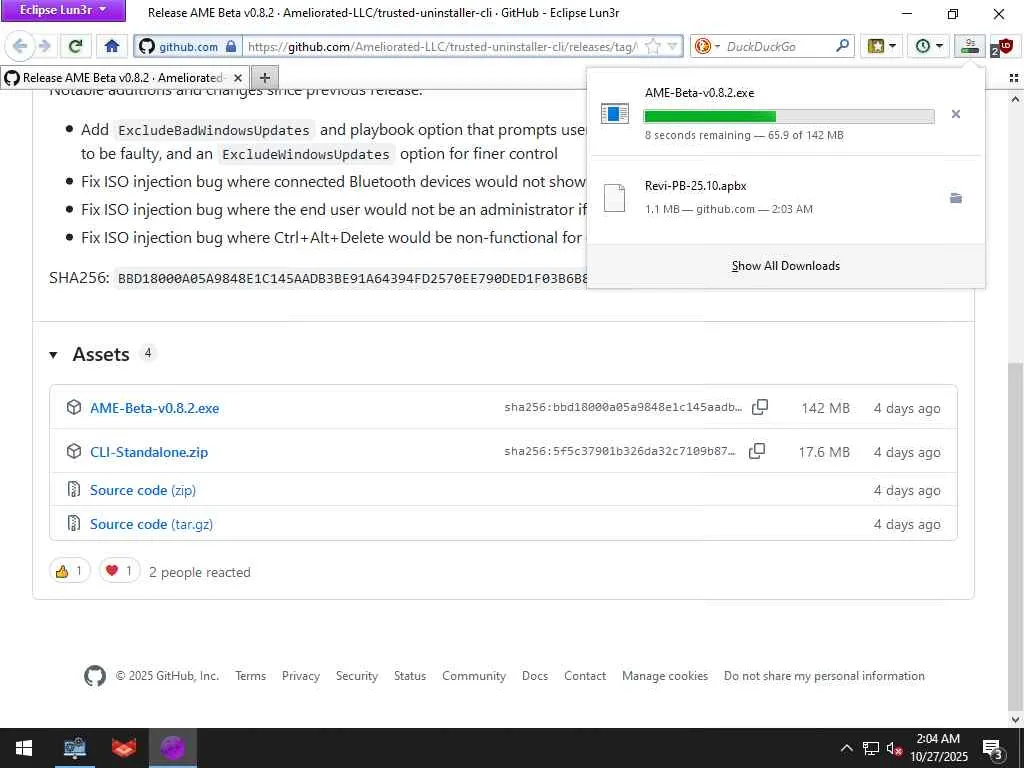Bookmark this page with the star icon
Screen dimensions: 1024x768
point(652,46)
